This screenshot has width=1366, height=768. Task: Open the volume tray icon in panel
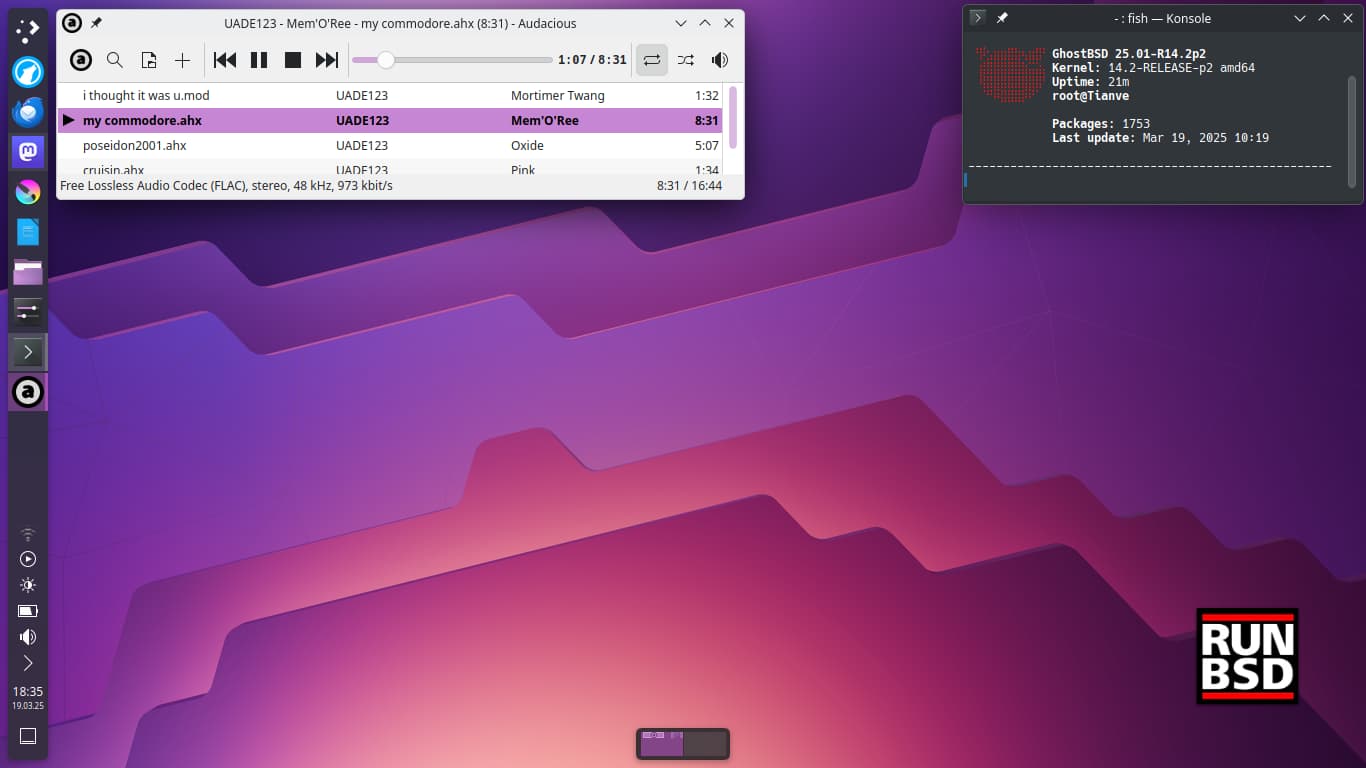pyautogui.click(x=28, y=637)
